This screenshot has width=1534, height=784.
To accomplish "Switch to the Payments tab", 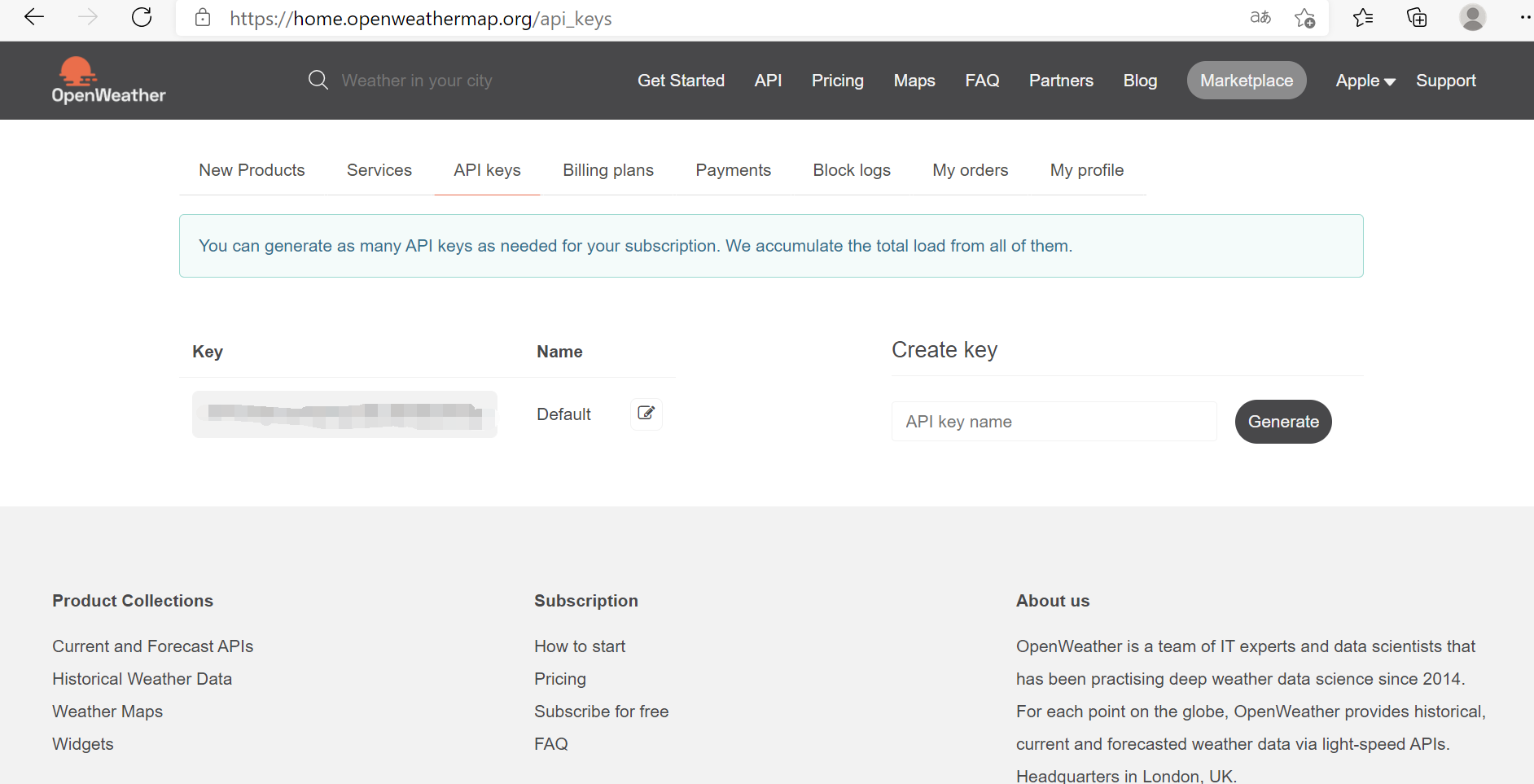I will click(x=733, y=170).
